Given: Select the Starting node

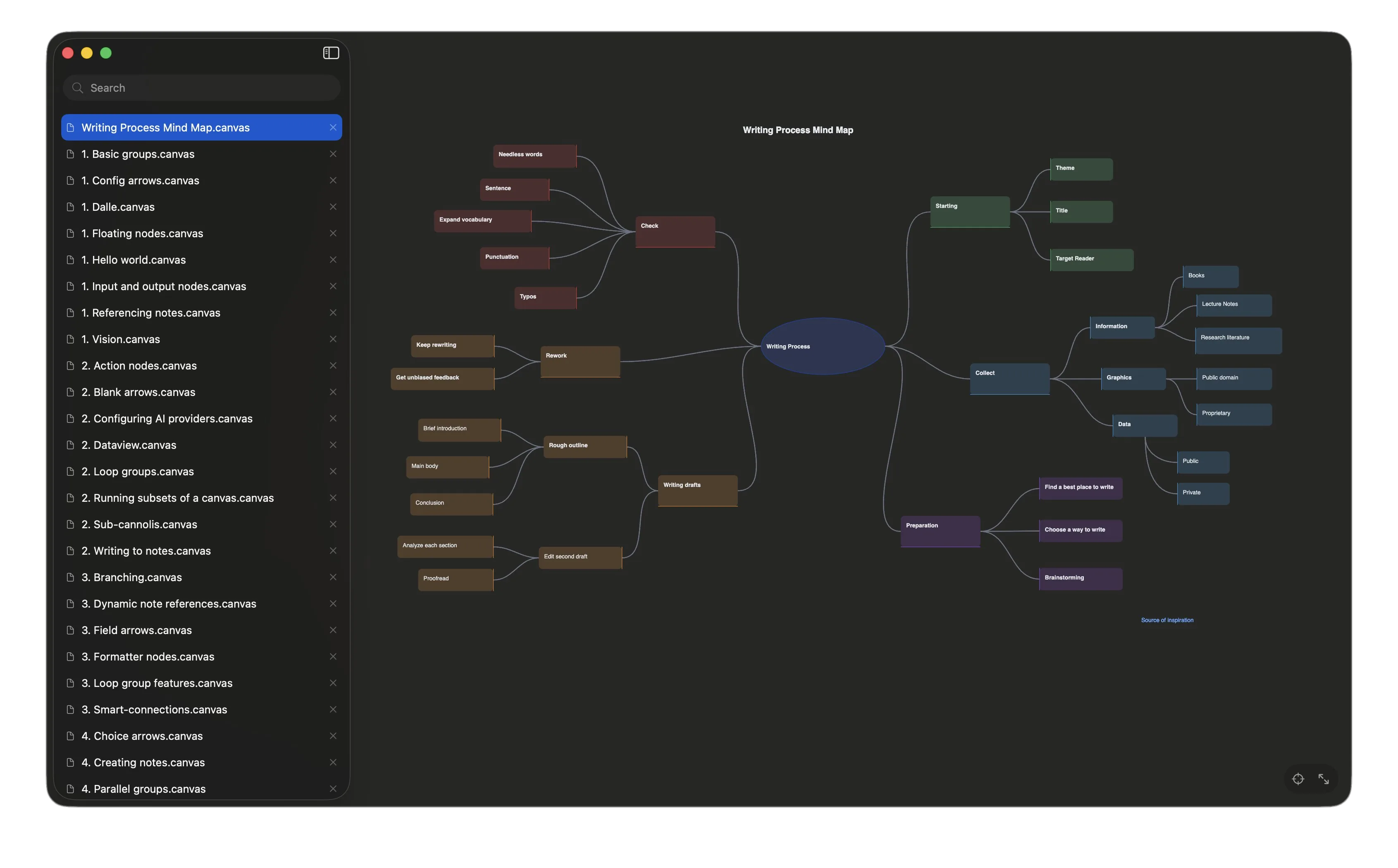Looking at the screenshot, I should [x=970, y=212].
